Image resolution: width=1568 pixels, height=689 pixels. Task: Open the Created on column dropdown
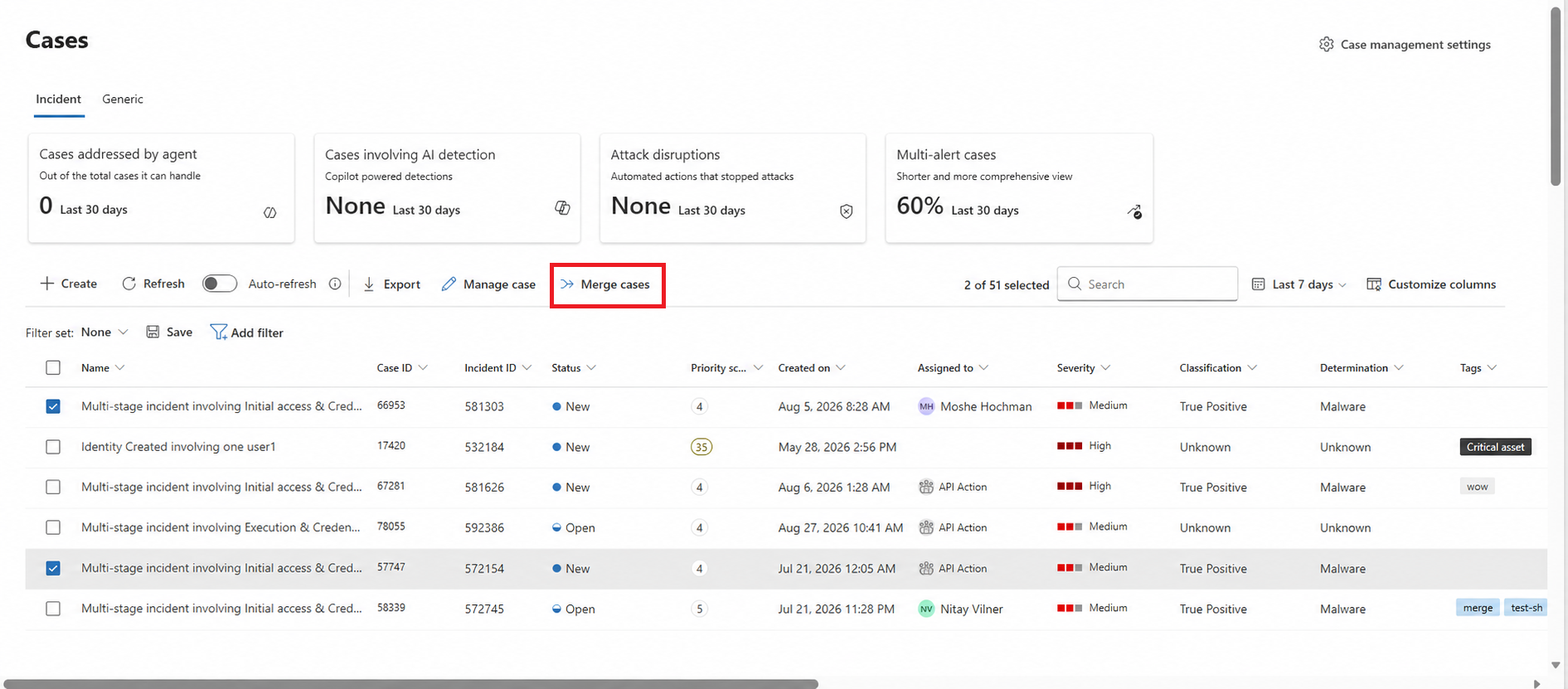pyautogui.click(x=841, y=367)
